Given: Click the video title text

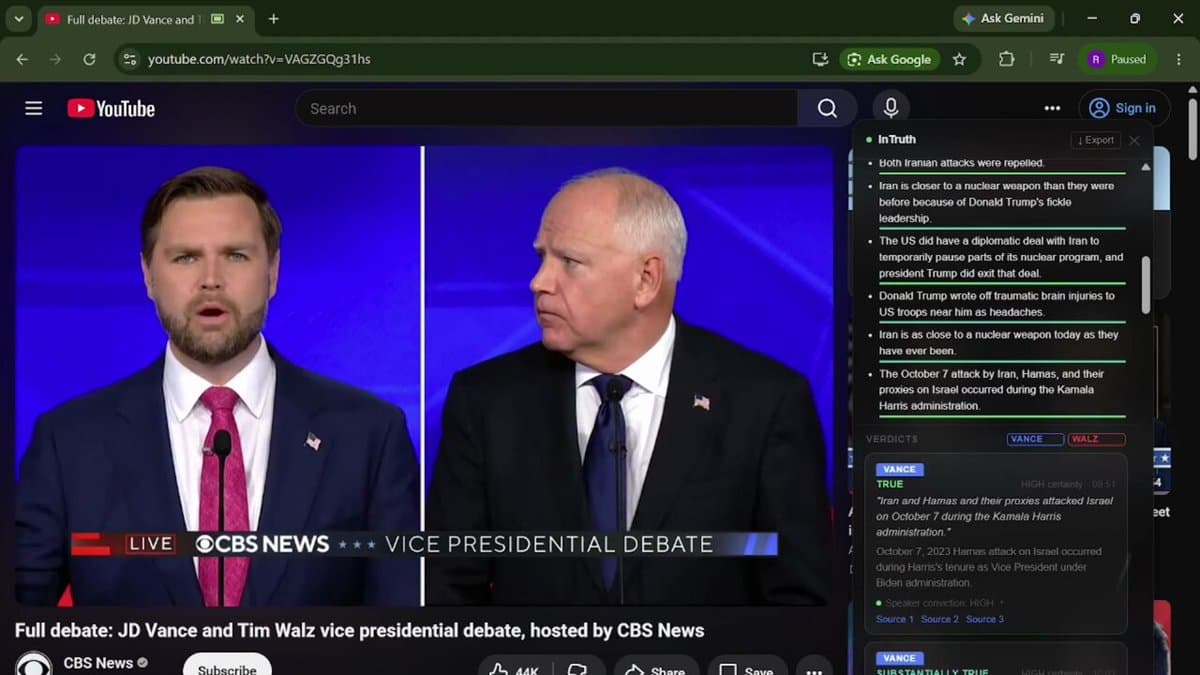Looking at the screenshot, I should [359, 631].
